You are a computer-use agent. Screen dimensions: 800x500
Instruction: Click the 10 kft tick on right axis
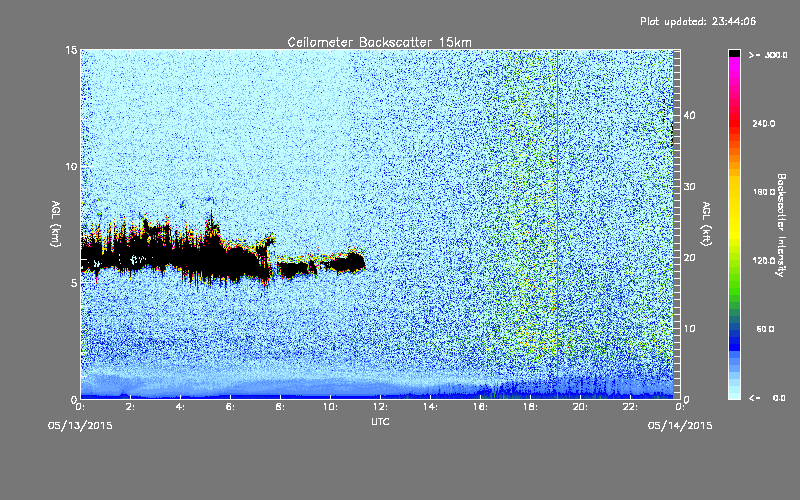click(689, 329)
